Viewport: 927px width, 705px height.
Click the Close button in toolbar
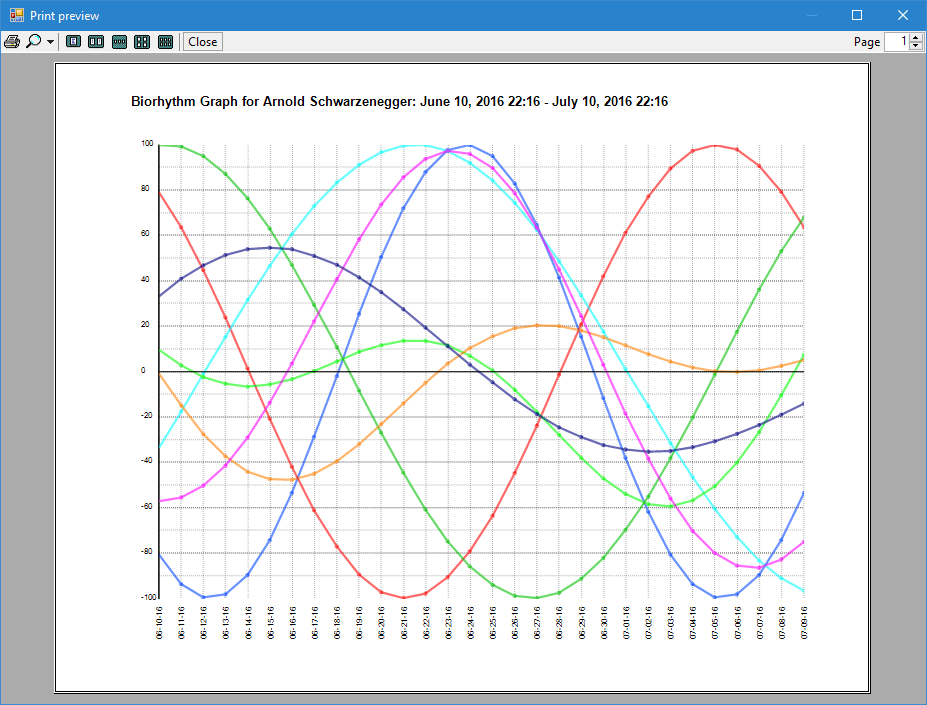click(203, 41)
